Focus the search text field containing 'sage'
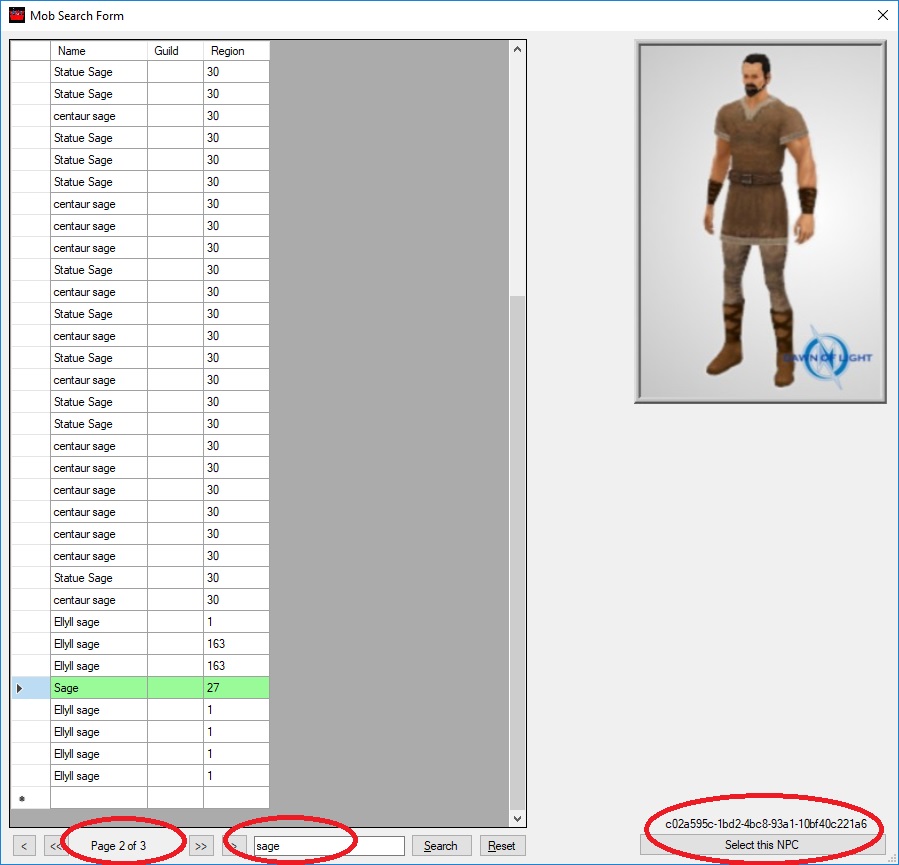This screenshot has width=899, height=865. [328, 846]
